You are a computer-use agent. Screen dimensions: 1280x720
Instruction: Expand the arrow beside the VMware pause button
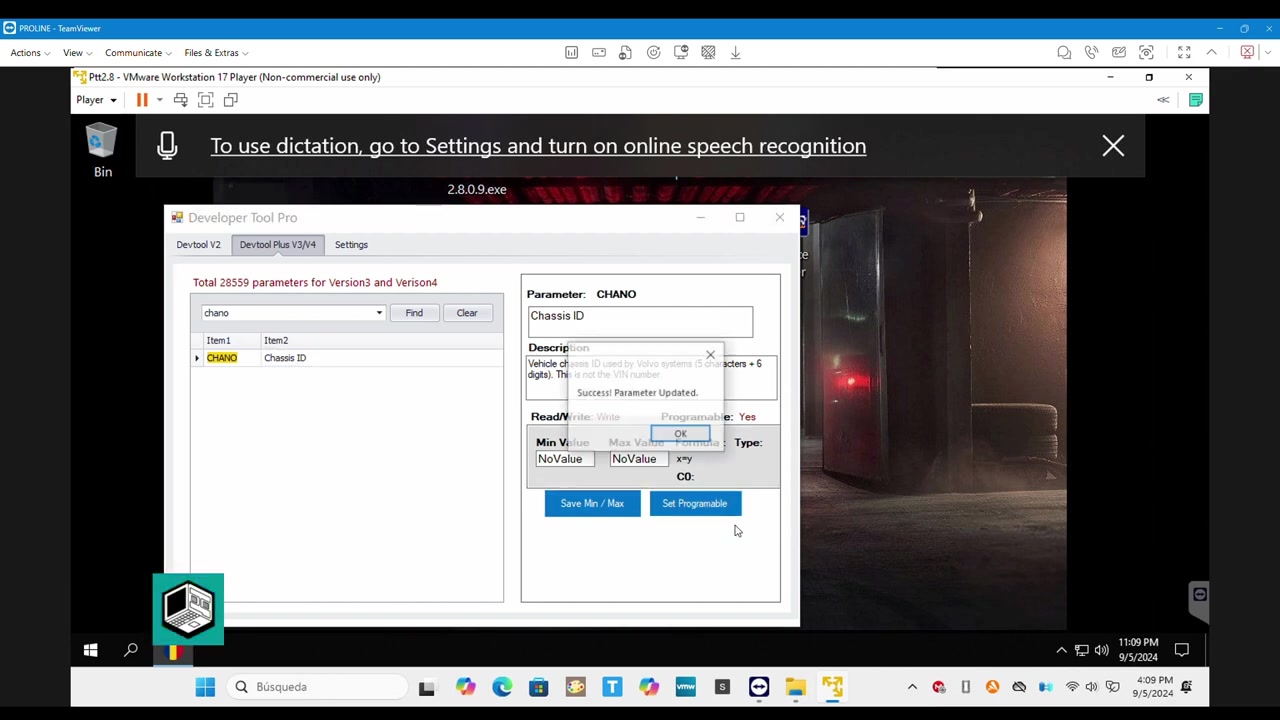(159, 100)
